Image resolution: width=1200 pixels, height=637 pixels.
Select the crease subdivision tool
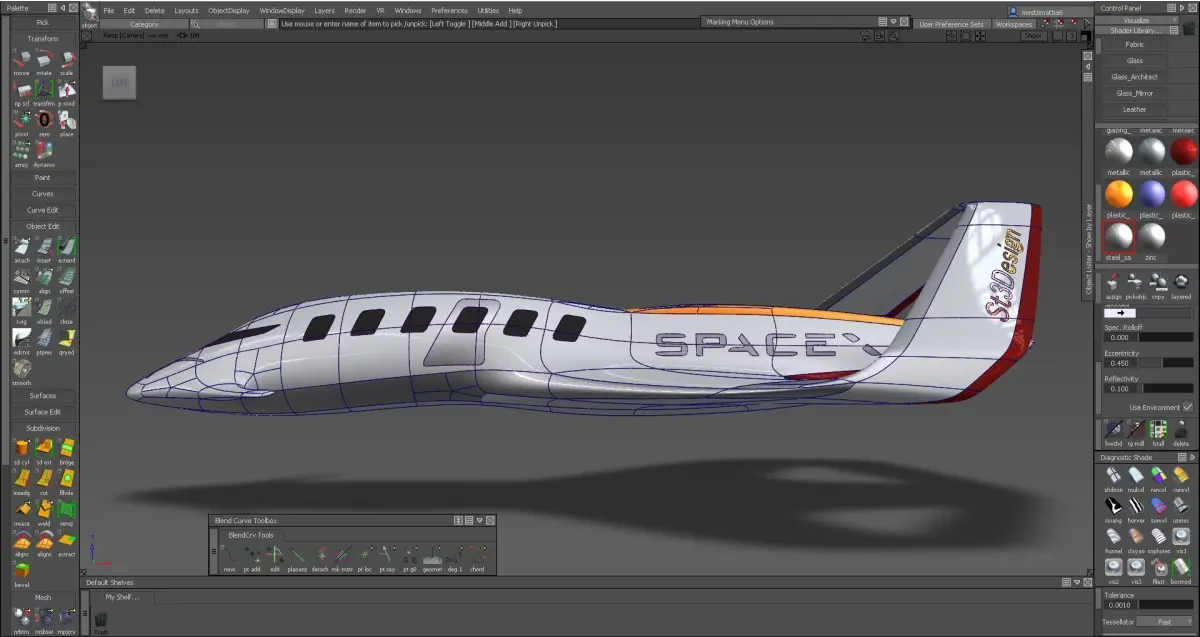21,512
